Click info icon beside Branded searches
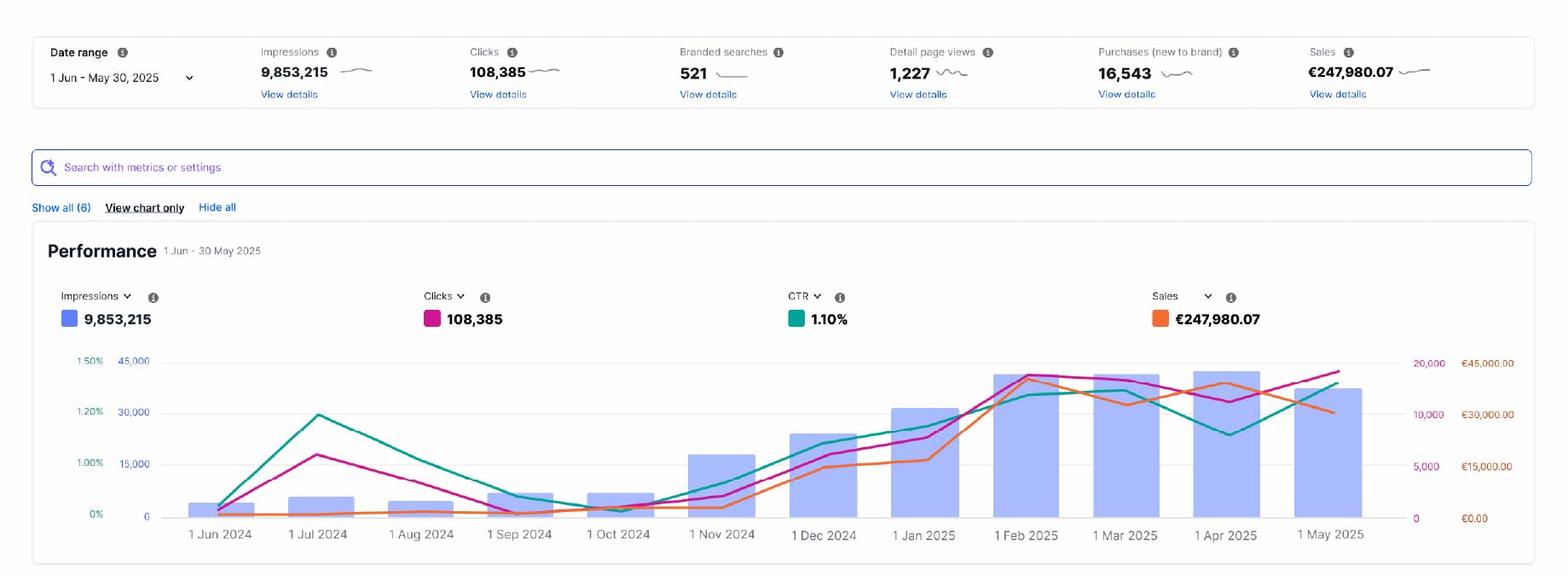 point(778,53)
